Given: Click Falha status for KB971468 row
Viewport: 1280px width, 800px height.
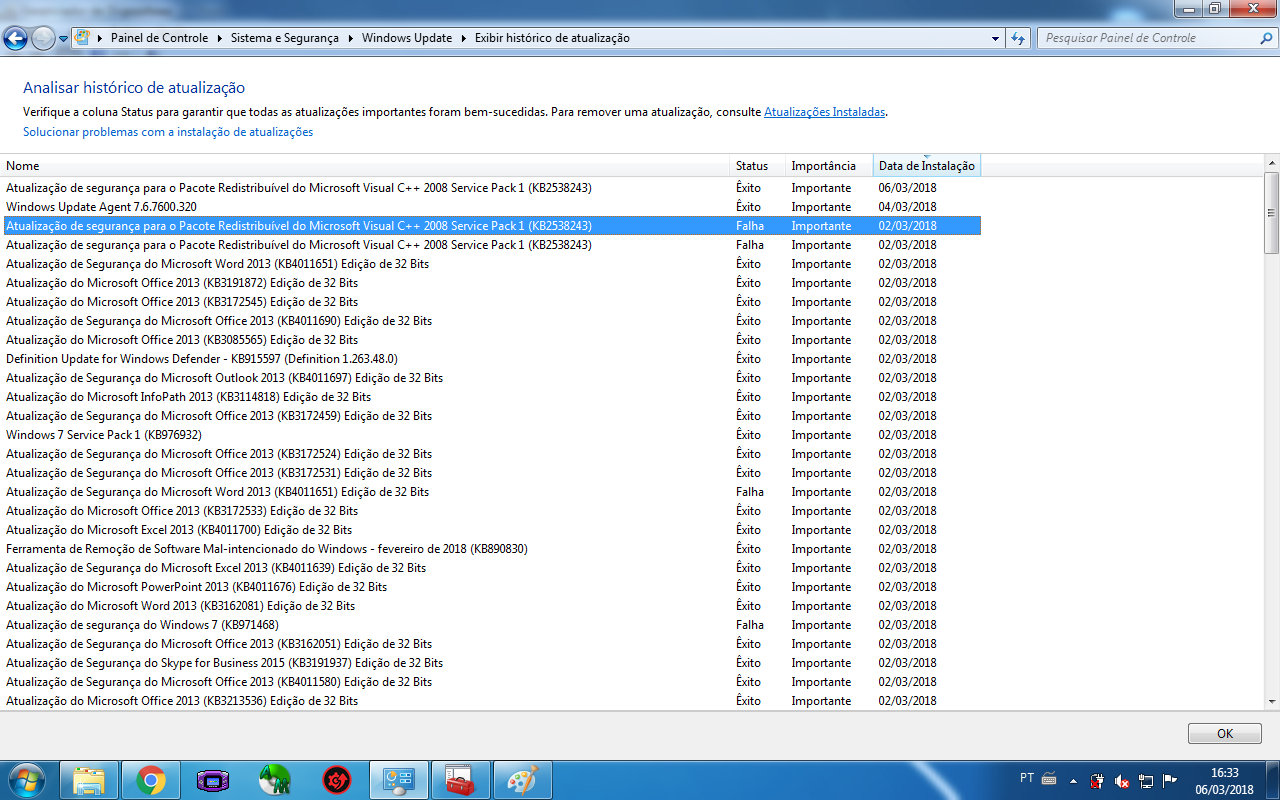Looking at the screenshot, I should click(750, 625).
